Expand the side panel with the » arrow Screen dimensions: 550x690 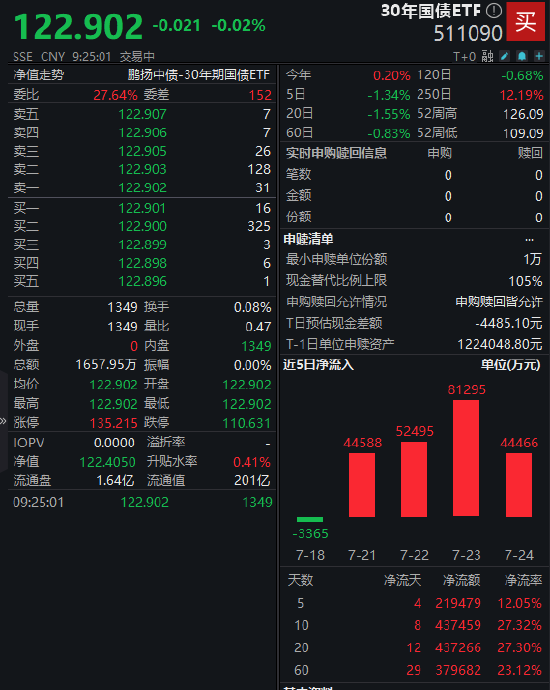3,421
